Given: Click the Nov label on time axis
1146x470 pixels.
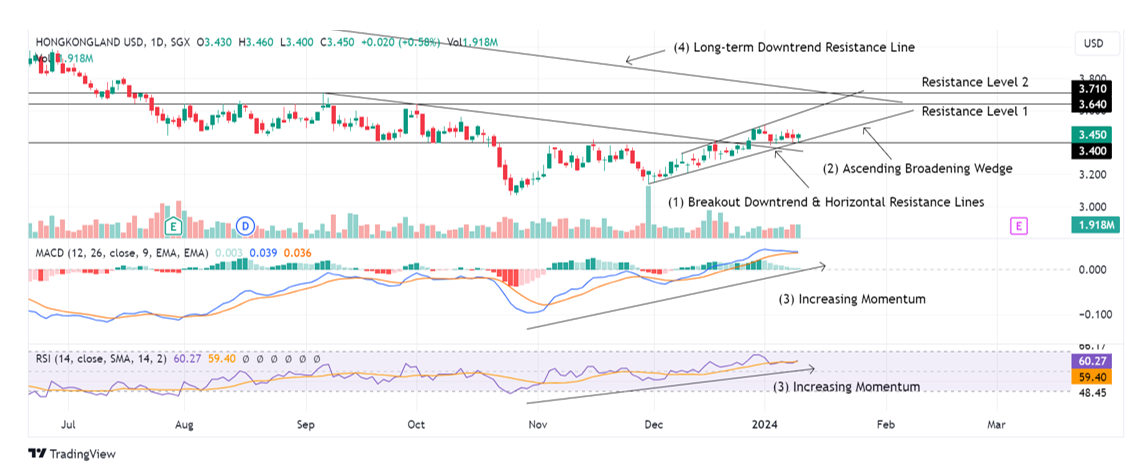Looking at the screenshot, I should (537, 423).
